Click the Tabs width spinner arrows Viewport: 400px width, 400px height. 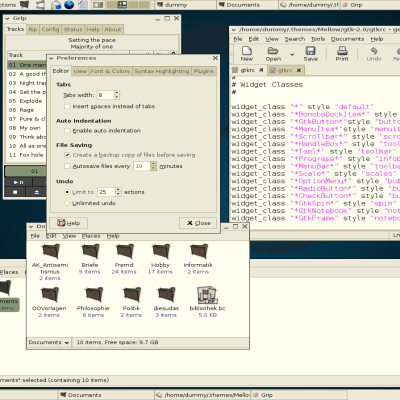point(117,95)
